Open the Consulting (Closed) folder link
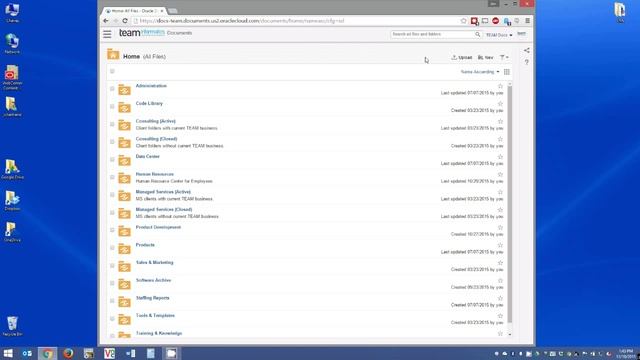640x360 pixels. click(156, 139)
